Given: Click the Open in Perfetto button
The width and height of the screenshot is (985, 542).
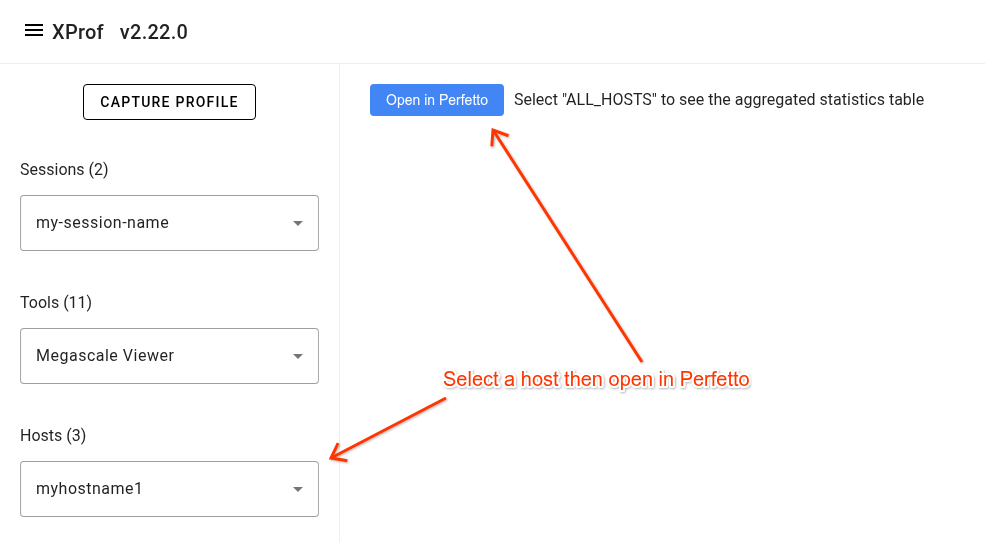Looking at the screenshot, I should click(x=437, y=100).
